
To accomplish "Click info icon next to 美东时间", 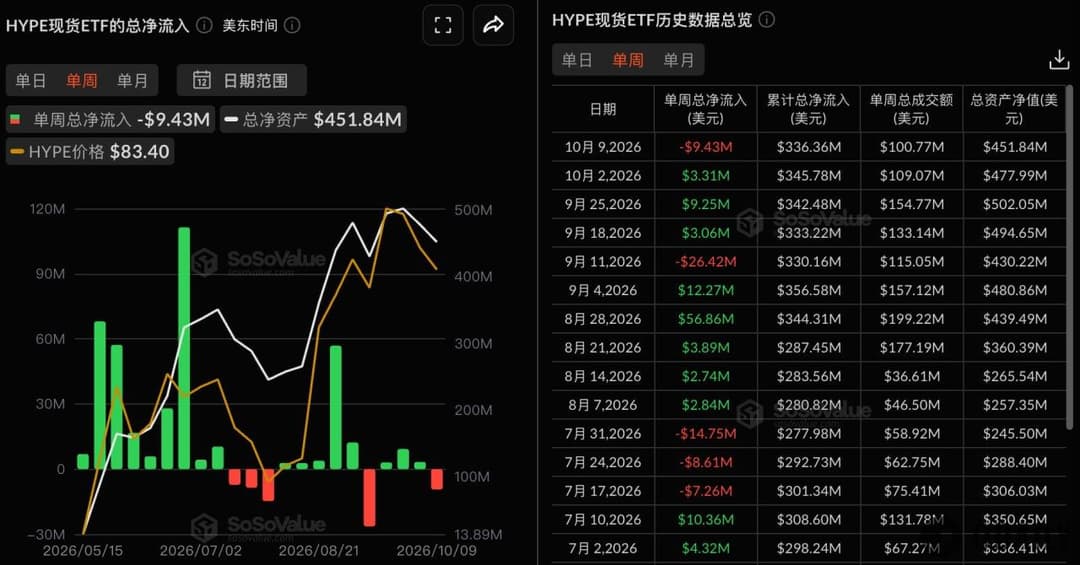I will [x=292, y=25].
